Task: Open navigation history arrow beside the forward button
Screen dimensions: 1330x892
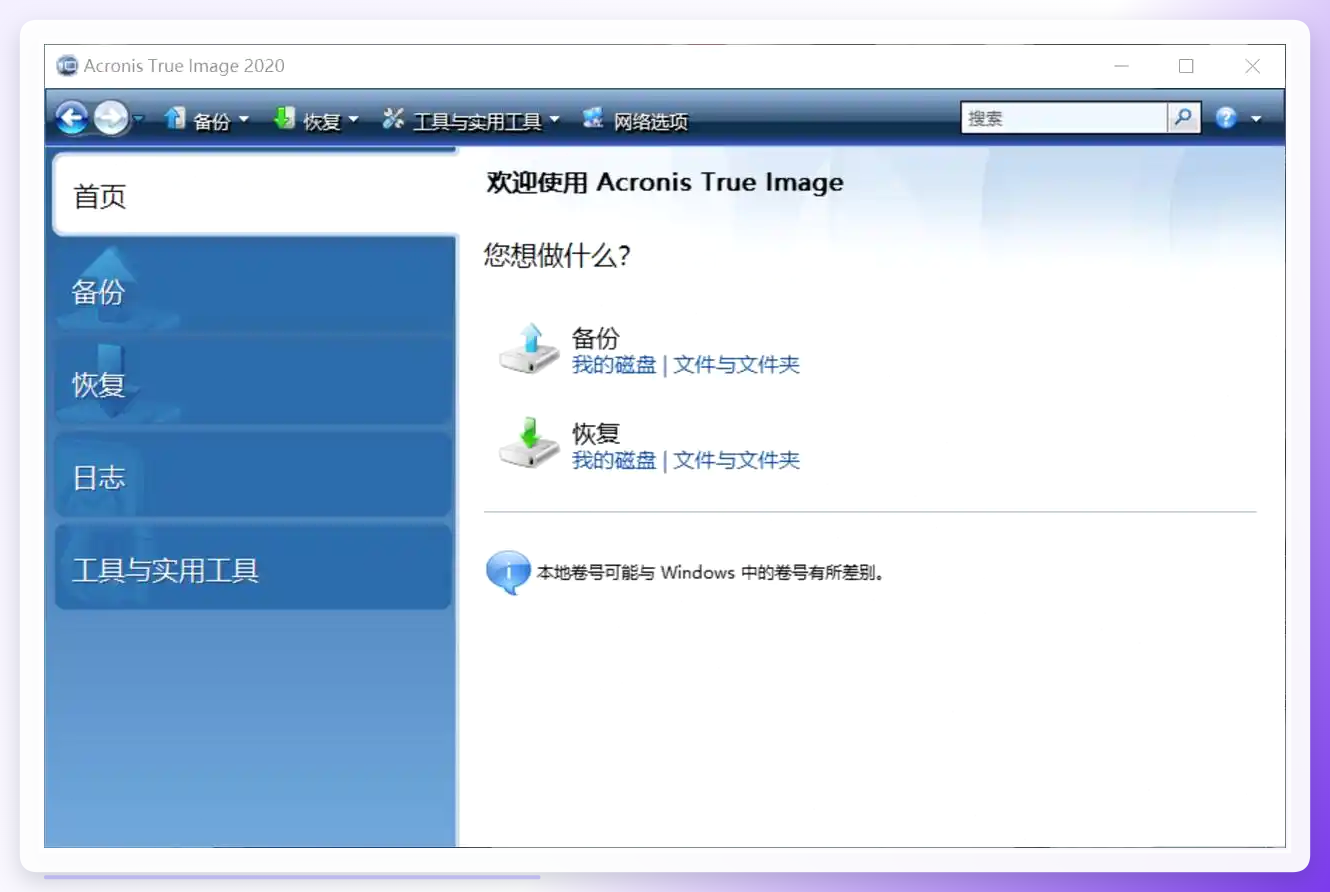Action: click(x=139, y=119)
